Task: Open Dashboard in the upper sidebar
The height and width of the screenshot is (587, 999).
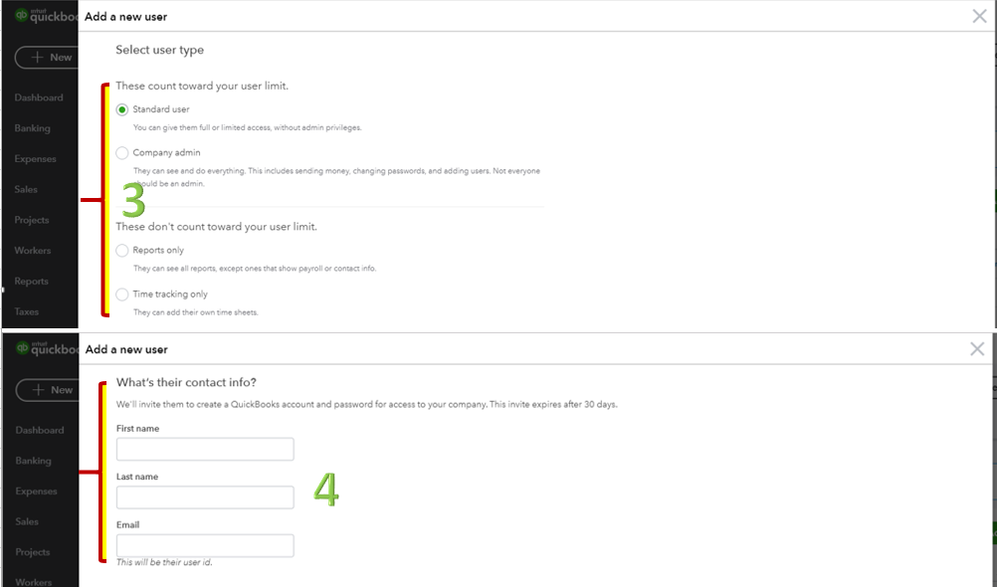Action: [39, 98]
